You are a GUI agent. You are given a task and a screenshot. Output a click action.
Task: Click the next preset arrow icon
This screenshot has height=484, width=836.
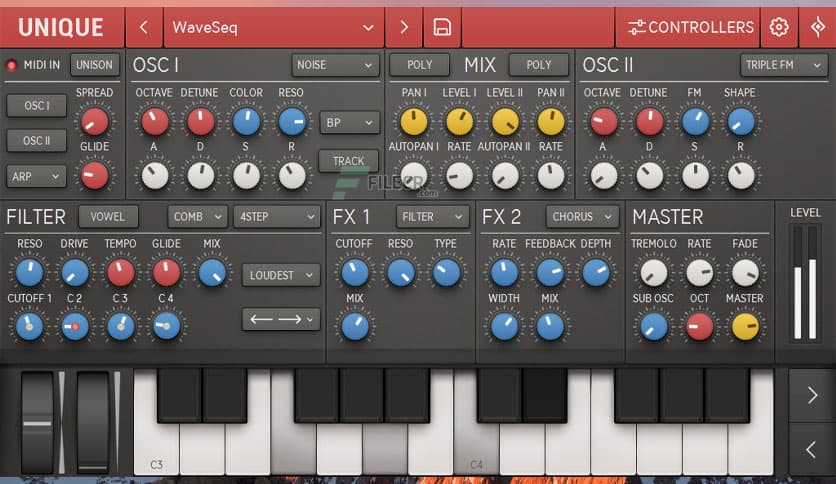(x=404, y=27)
